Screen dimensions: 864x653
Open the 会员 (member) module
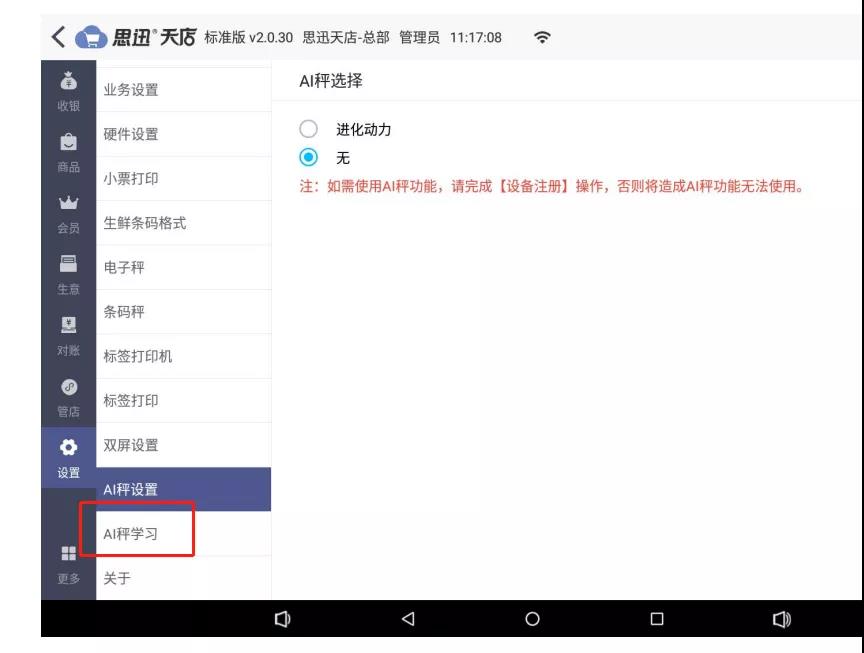(x=68, y=210)
